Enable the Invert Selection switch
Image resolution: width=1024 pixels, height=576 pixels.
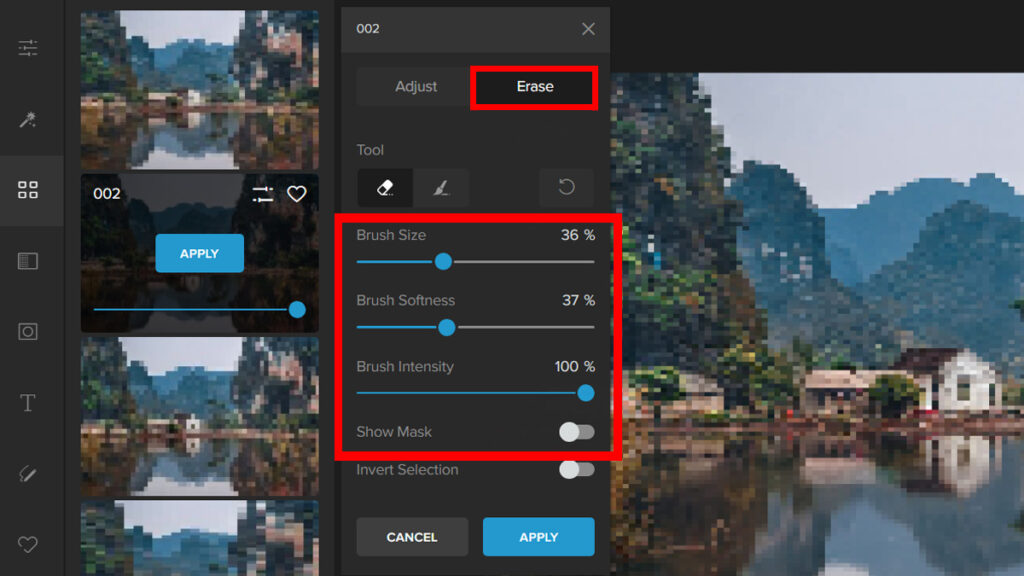click(576, 470)
